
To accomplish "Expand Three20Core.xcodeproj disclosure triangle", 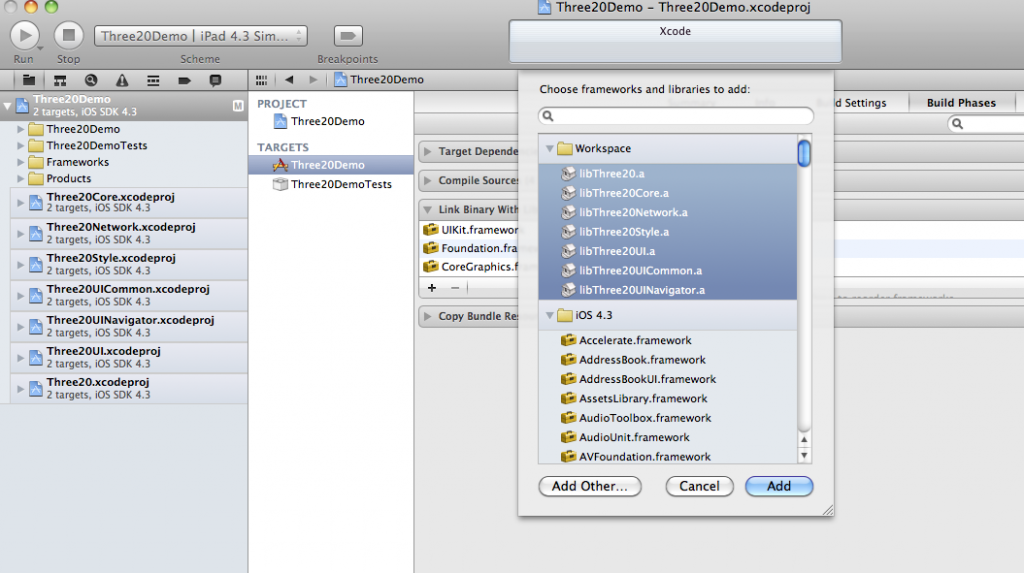I will click(x=20, y=203).
